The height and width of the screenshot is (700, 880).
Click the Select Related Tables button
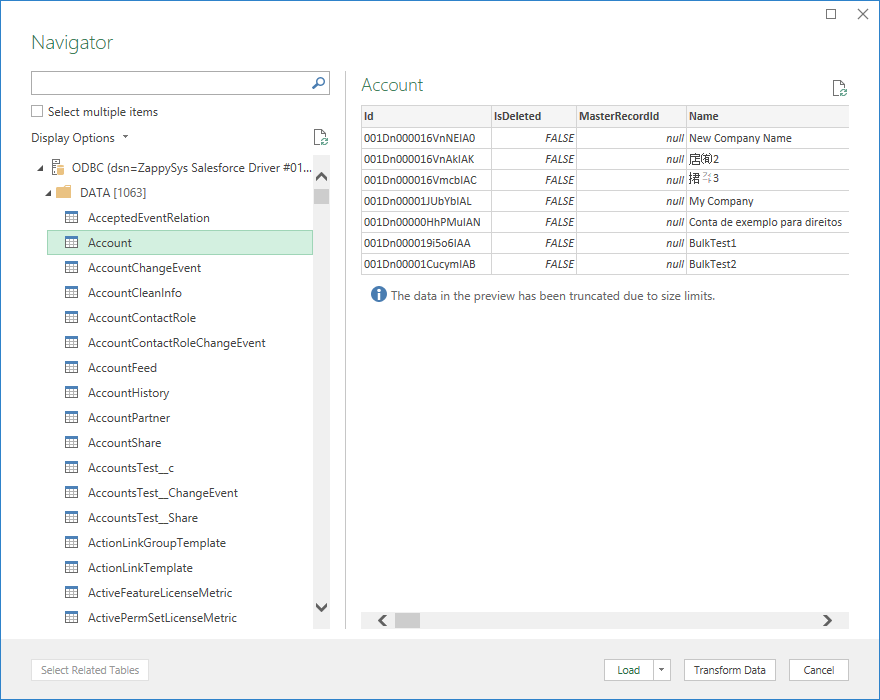(x=89, y=670)
